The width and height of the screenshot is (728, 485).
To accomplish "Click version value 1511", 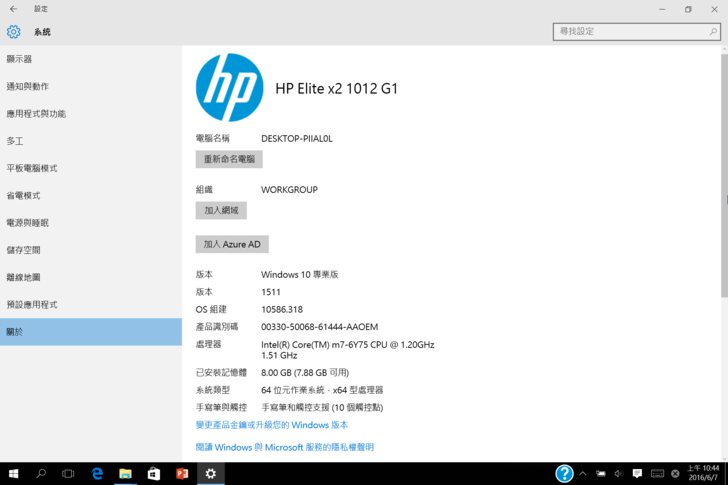I will coord(271,292).
